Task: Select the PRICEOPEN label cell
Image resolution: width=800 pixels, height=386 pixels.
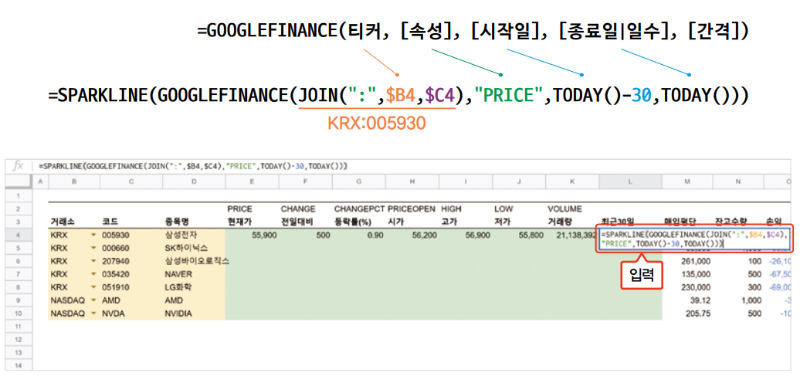Action: pos(412,209)
